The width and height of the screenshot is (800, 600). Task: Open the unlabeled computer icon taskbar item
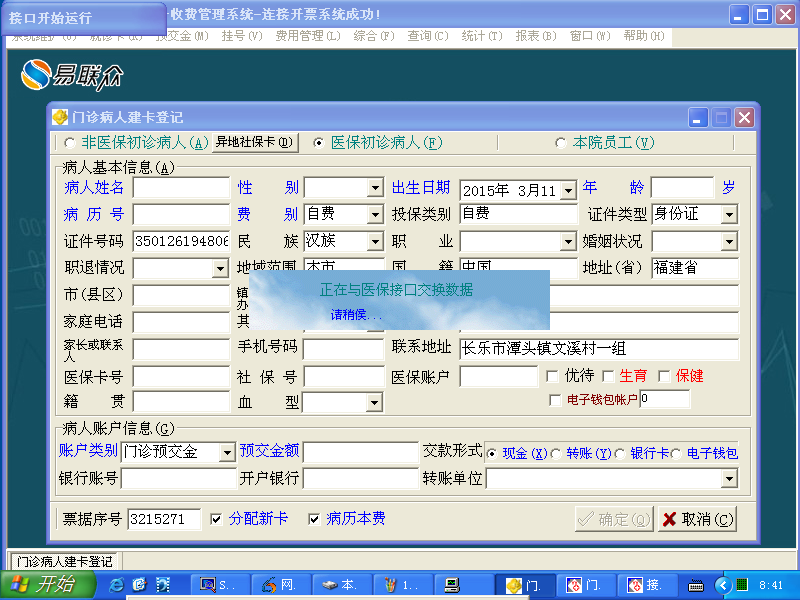pyautogui.click(x=464, y=585)
